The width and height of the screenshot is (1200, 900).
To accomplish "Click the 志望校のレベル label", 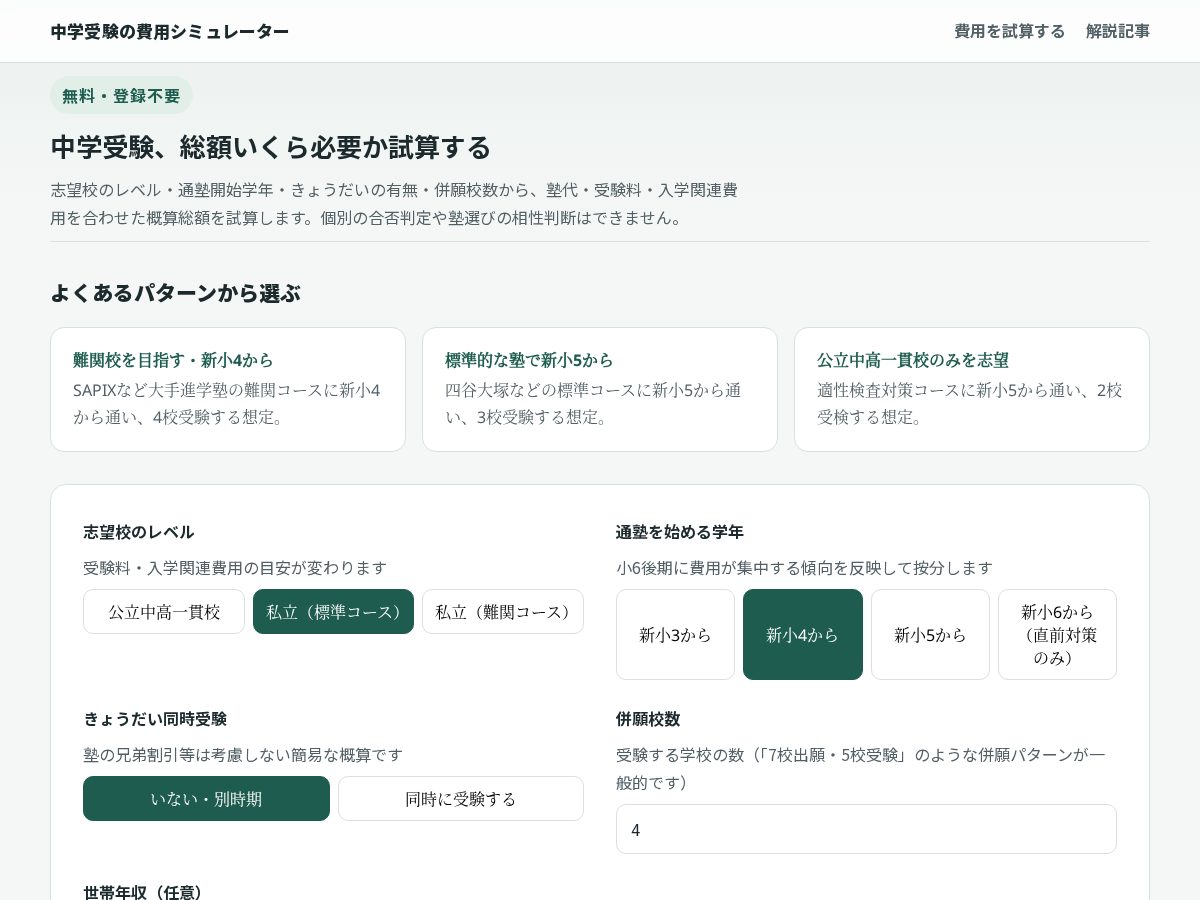I will 139,532.
